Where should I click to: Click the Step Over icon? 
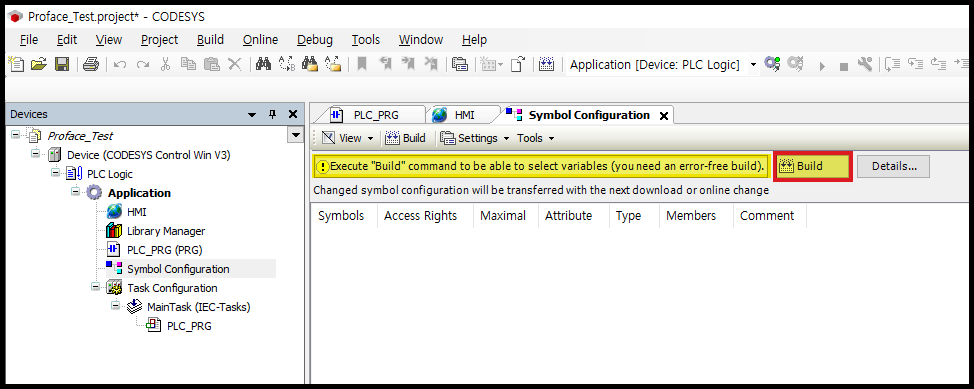[893, 64]
